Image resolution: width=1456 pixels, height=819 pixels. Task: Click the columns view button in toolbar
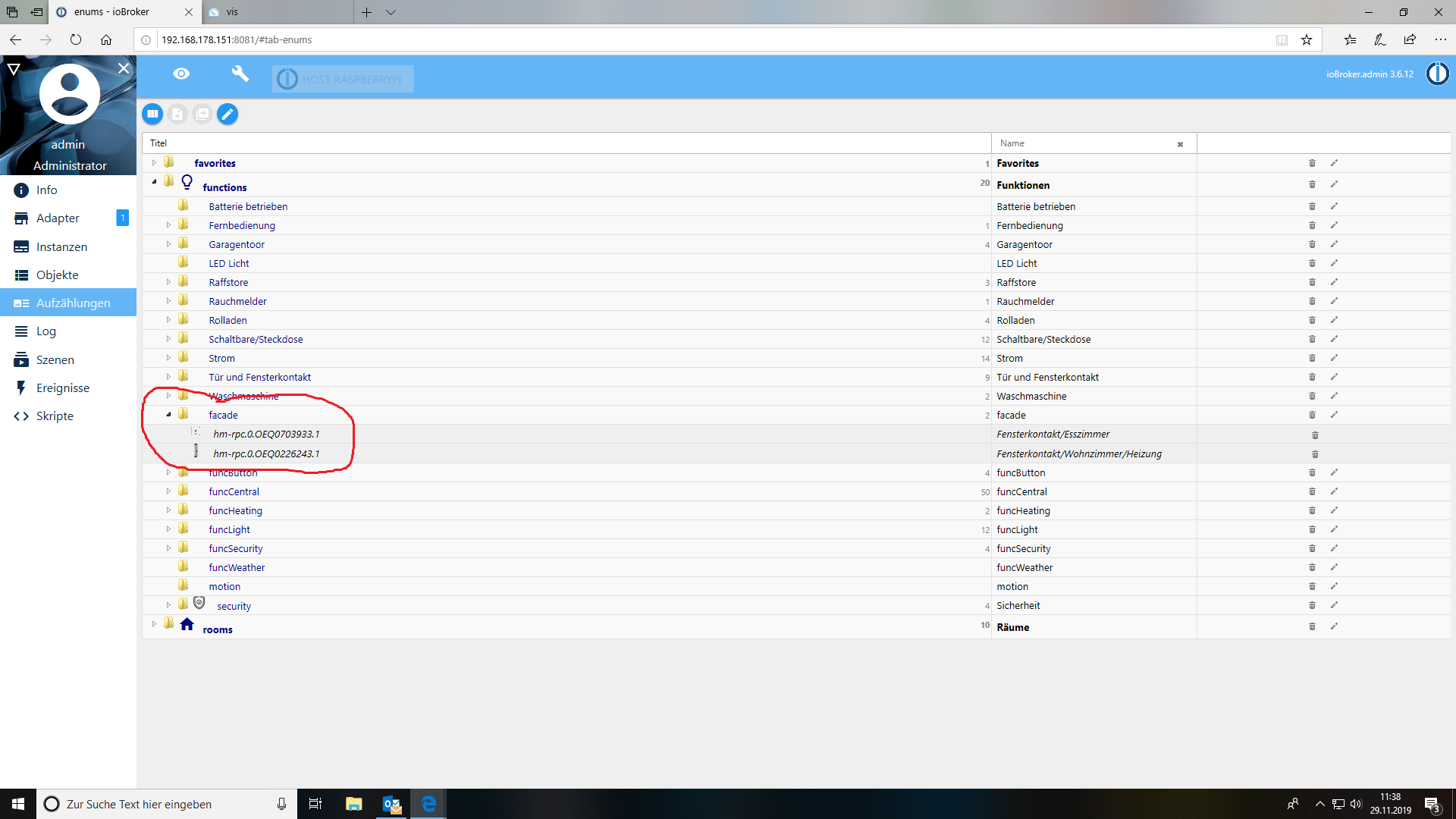coord(152,114)
